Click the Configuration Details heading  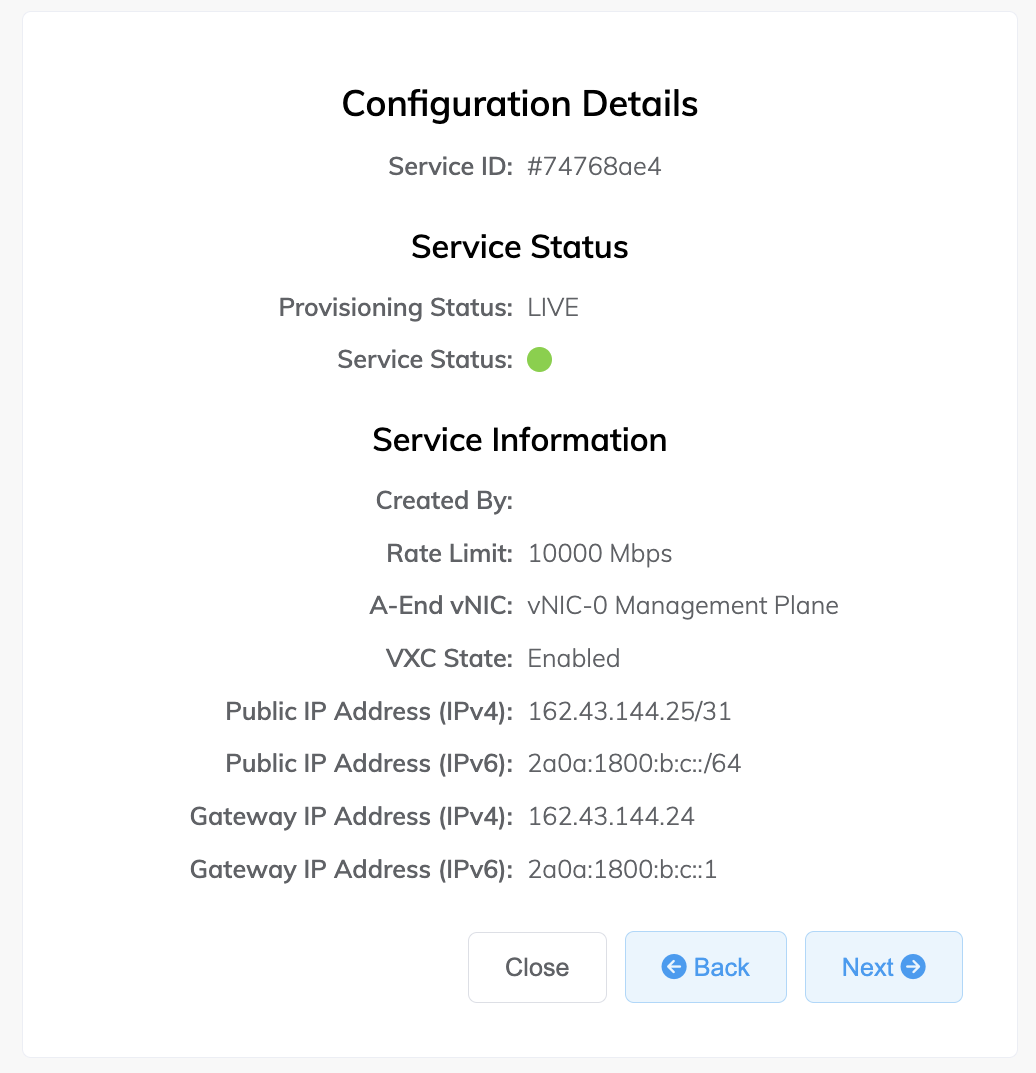click(519, 103)
